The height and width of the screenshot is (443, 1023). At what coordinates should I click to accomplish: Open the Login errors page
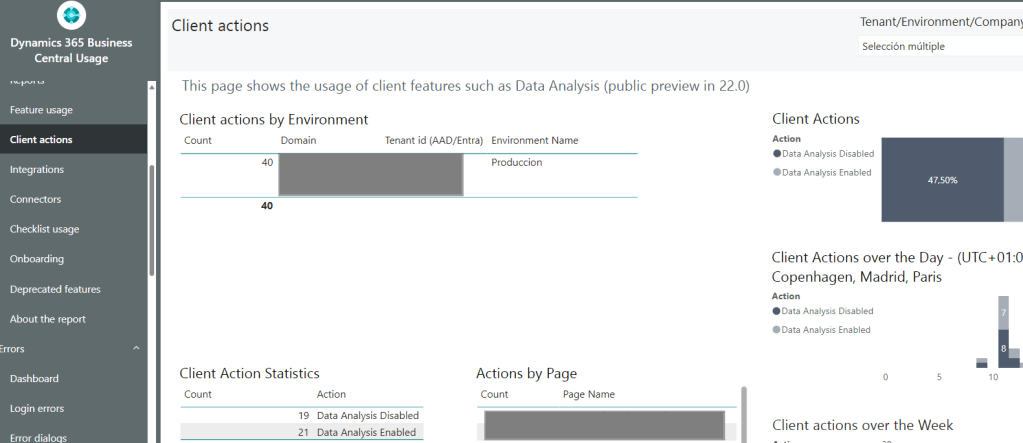pyautogui.click(x=36, y=408)
